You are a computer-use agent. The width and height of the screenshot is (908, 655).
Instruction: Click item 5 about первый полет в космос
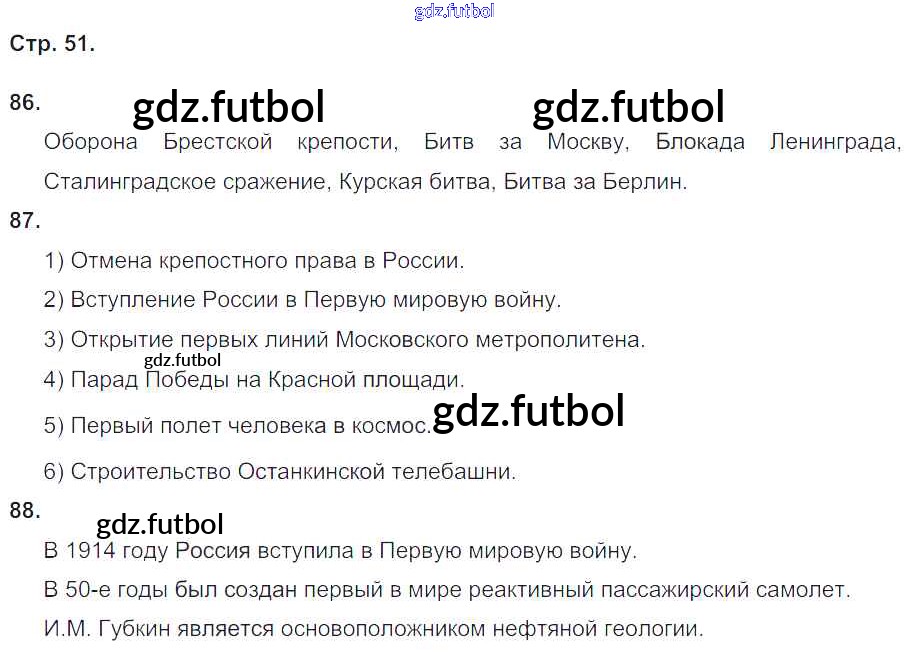(237, 425)
